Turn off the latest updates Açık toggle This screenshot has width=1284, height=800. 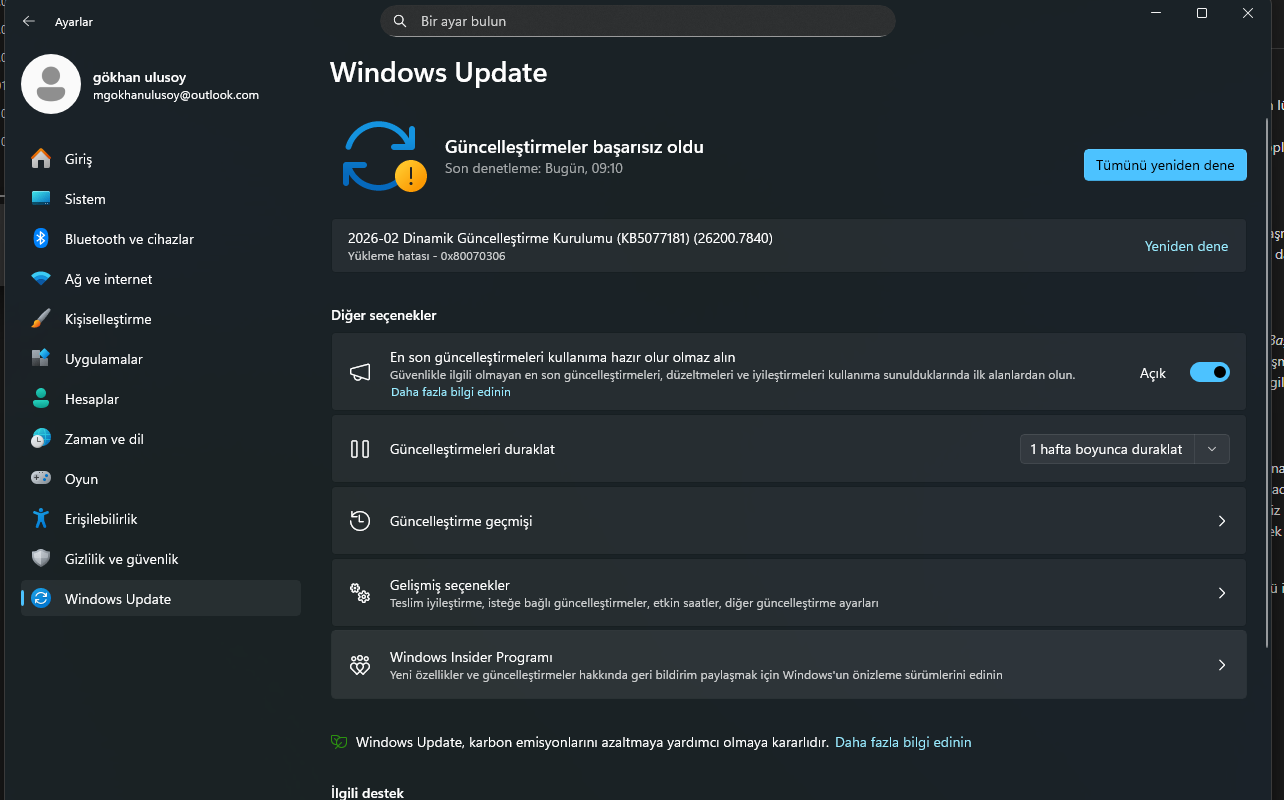pyautogui.click(x=1210, y=372)
